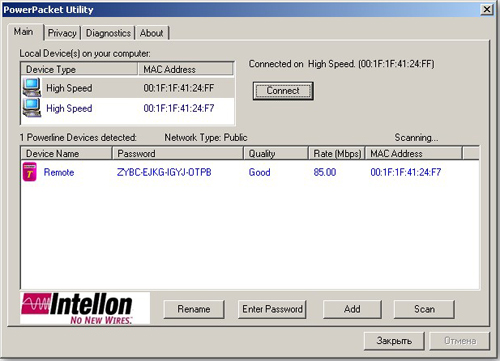Close the PowerPacket Utility window
This screenshot has height=361, width=500.
point(487,9)
